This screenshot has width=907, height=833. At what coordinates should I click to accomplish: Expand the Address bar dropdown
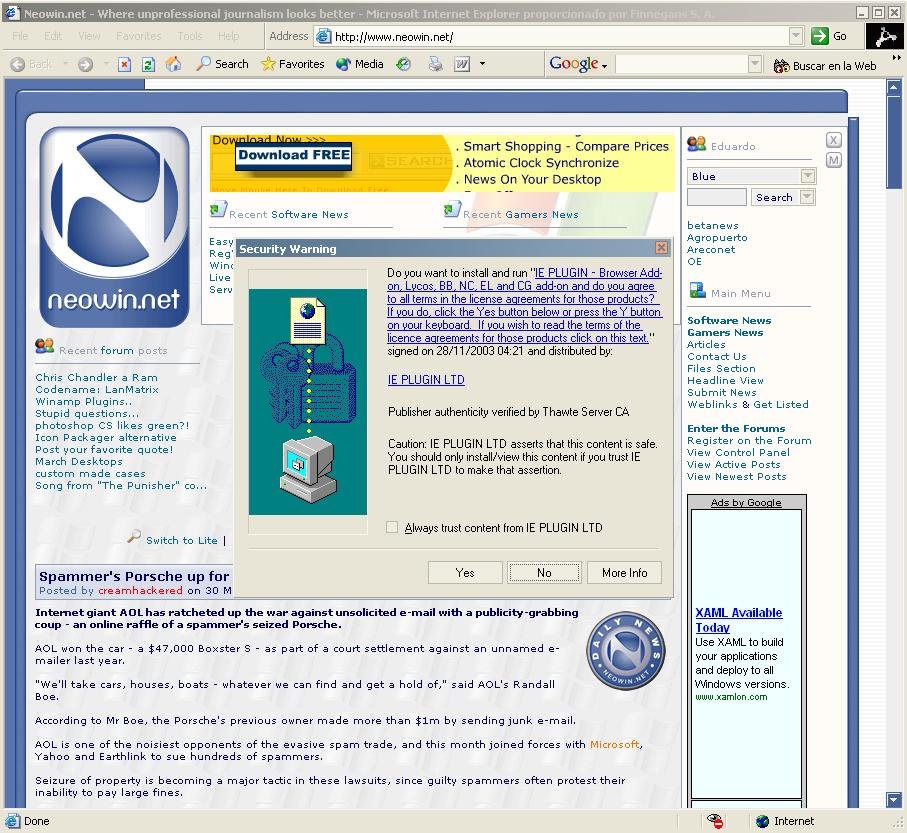[796, 36]
